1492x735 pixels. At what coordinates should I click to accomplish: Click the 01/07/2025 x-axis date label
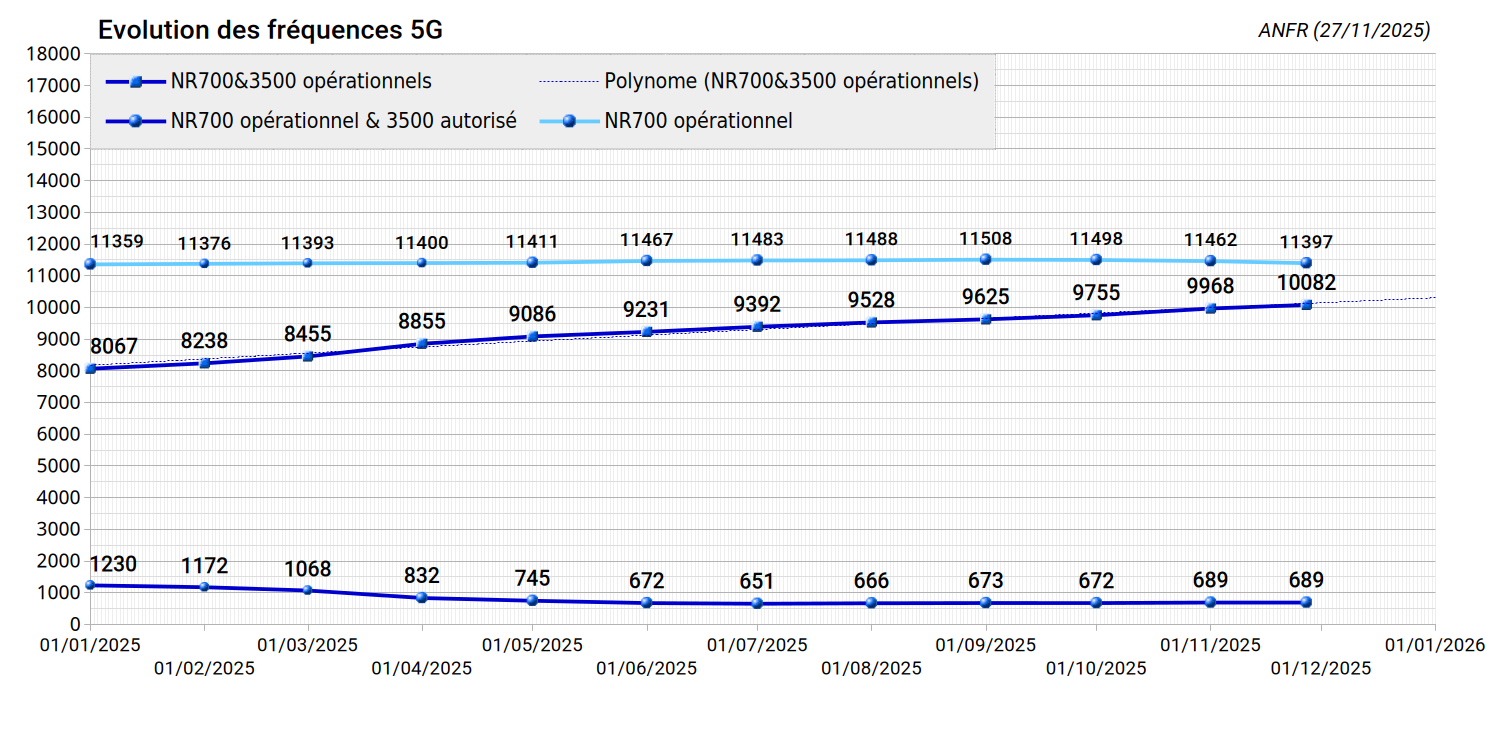click(x=757, y=646)
